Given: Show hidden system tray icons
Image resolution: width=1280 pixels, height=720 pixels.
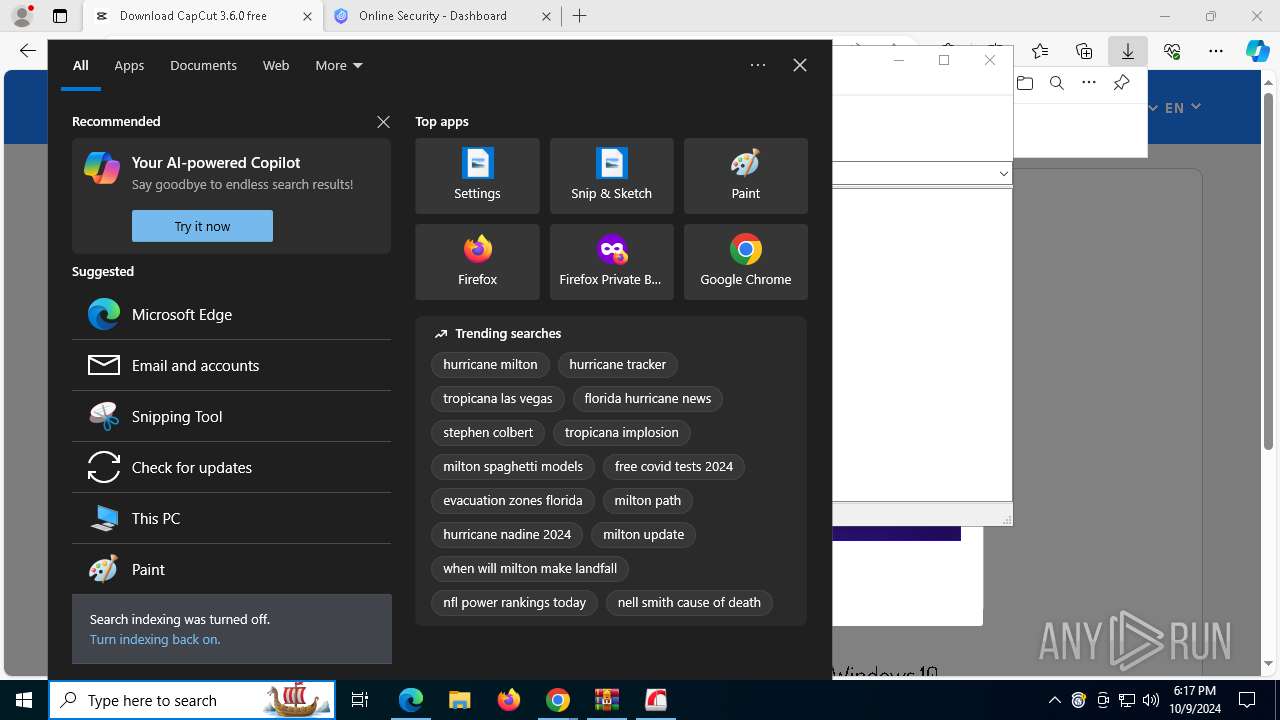Looking at the screenshot, I should tap(1054, 700).
